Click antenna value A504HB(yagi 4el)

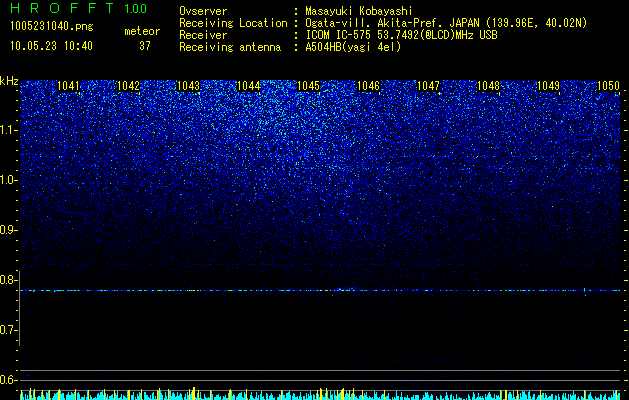(x=353, y=47)
